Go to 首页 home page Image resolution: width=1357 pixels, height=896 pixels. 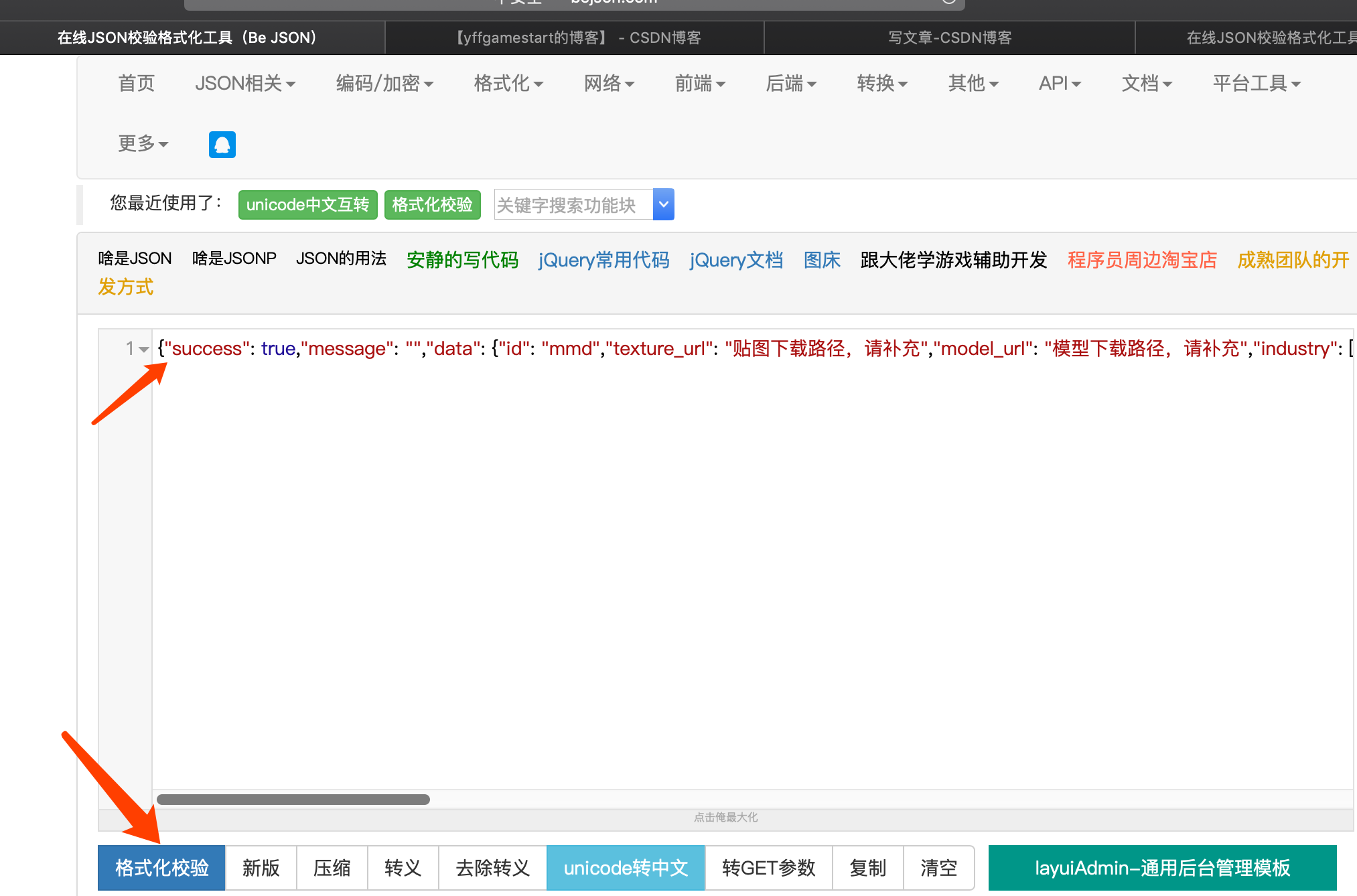pos(136,84)
